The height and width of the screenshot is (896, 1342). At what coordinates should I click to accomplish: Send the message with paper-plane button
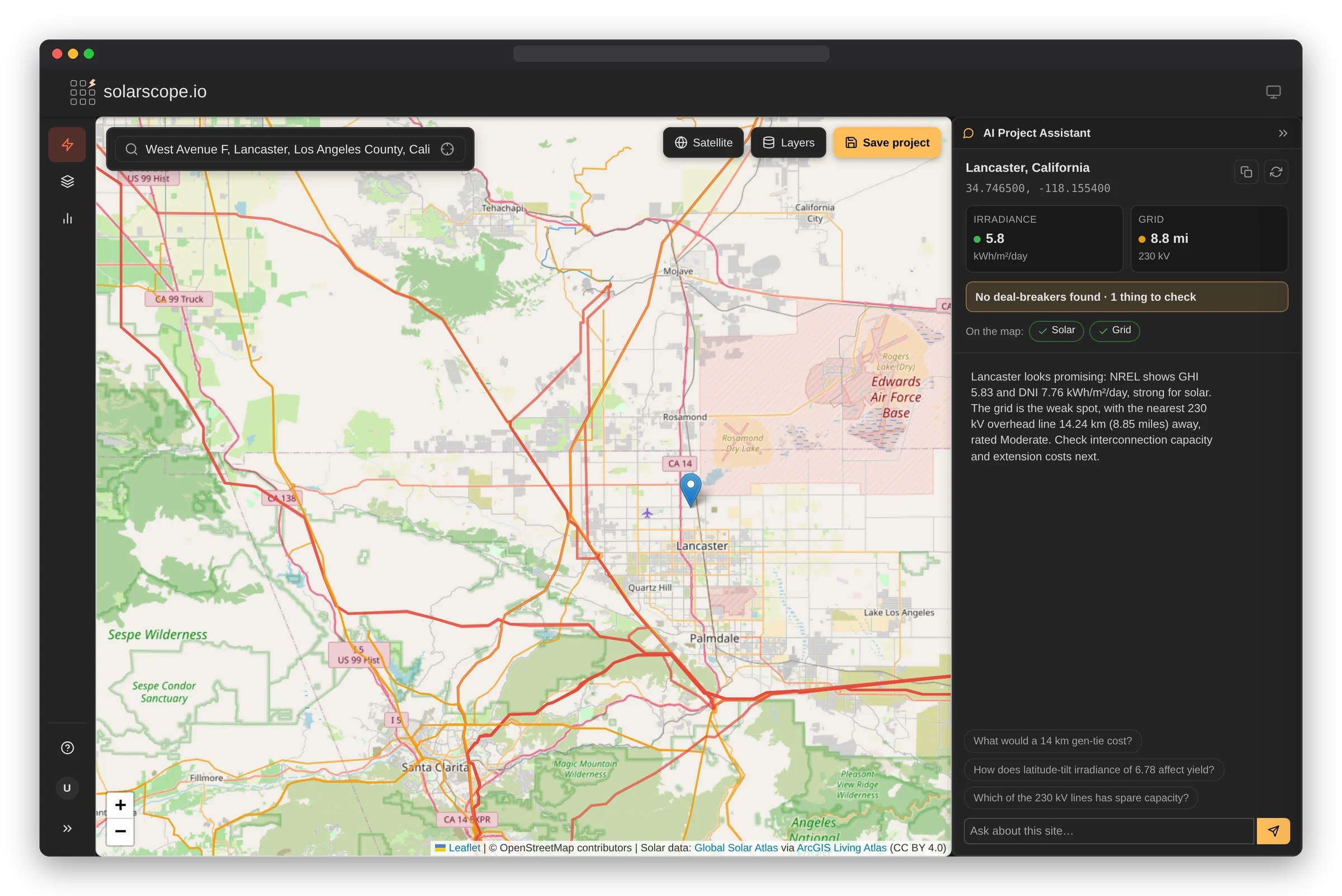(x=1273, y=831)
